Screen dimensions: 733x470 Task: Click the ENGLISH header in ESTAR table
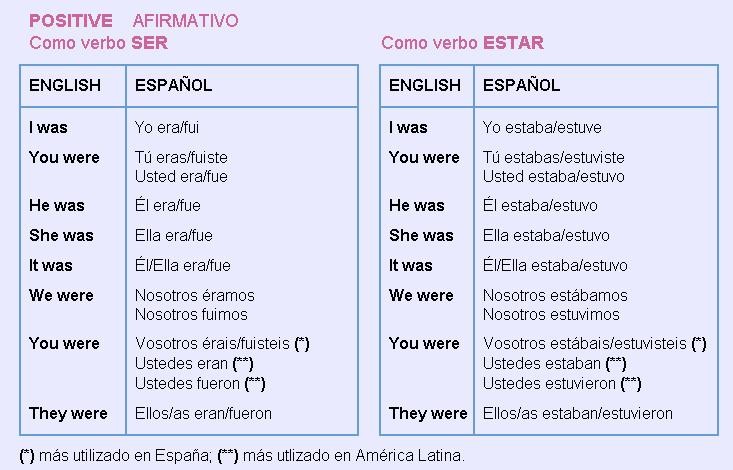click(x=425, y=85)
